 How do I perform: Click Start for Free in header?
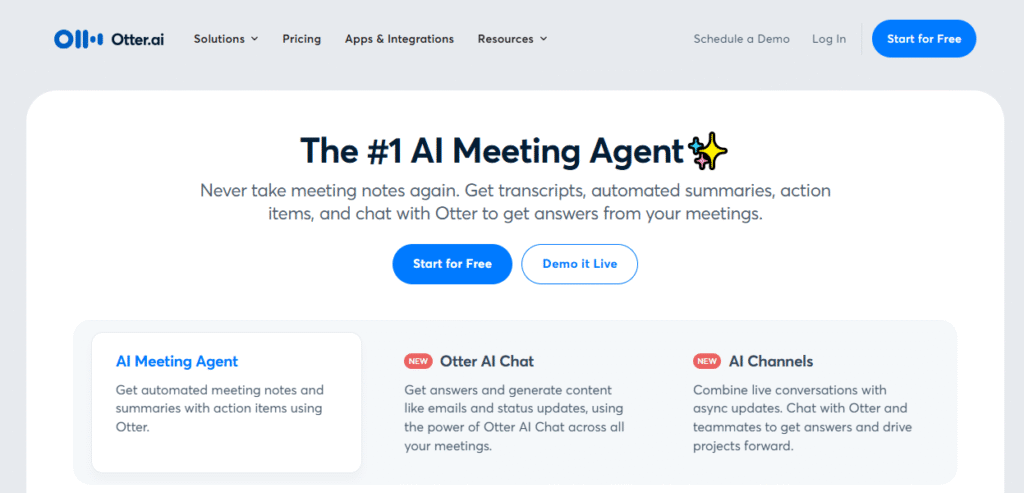point(924,39)
